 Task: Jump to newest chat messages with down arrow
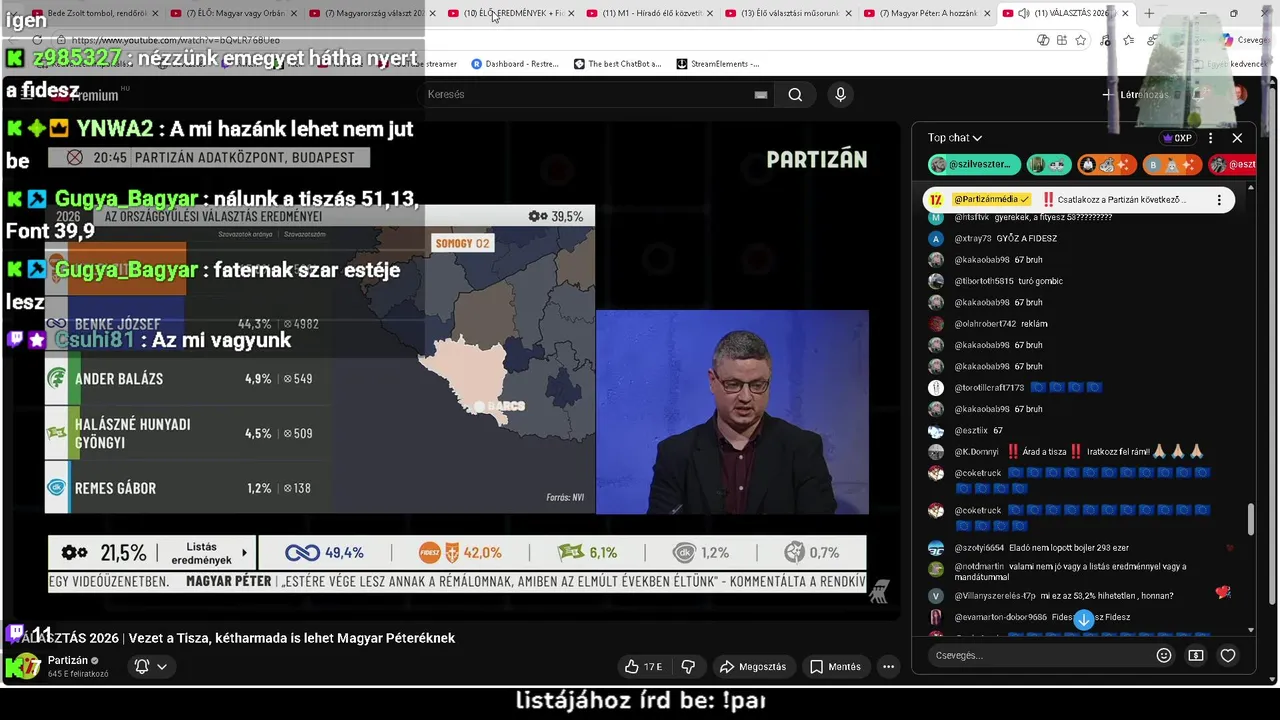(x=1083, y=619)
